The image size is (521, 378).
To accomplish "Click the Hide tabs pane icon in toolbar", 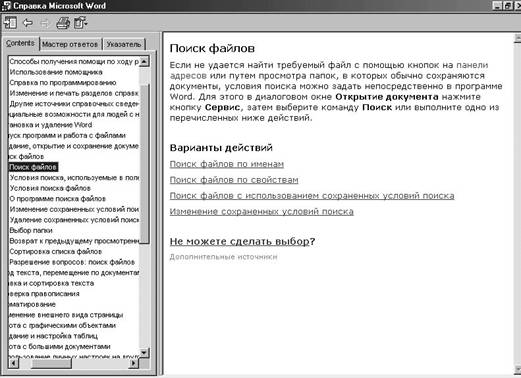I will point(10,23).
